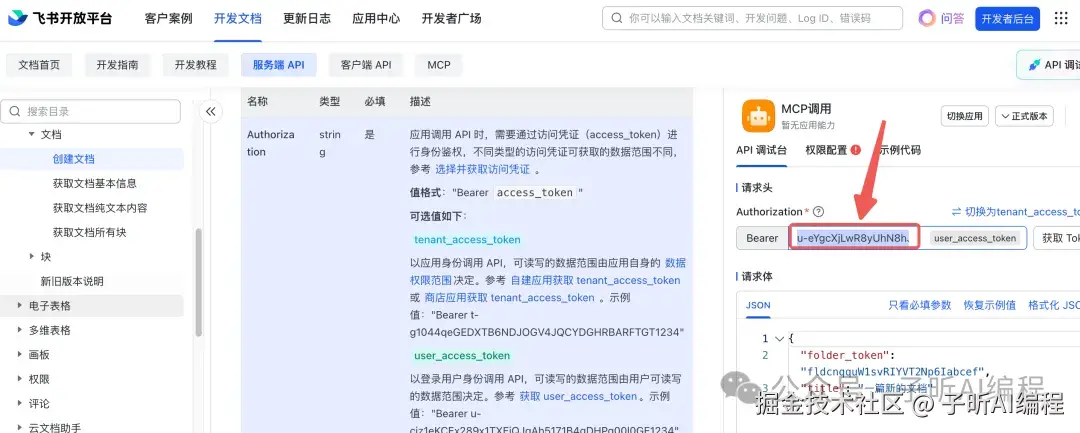Click the 切换应用 button

coord(964,116)
